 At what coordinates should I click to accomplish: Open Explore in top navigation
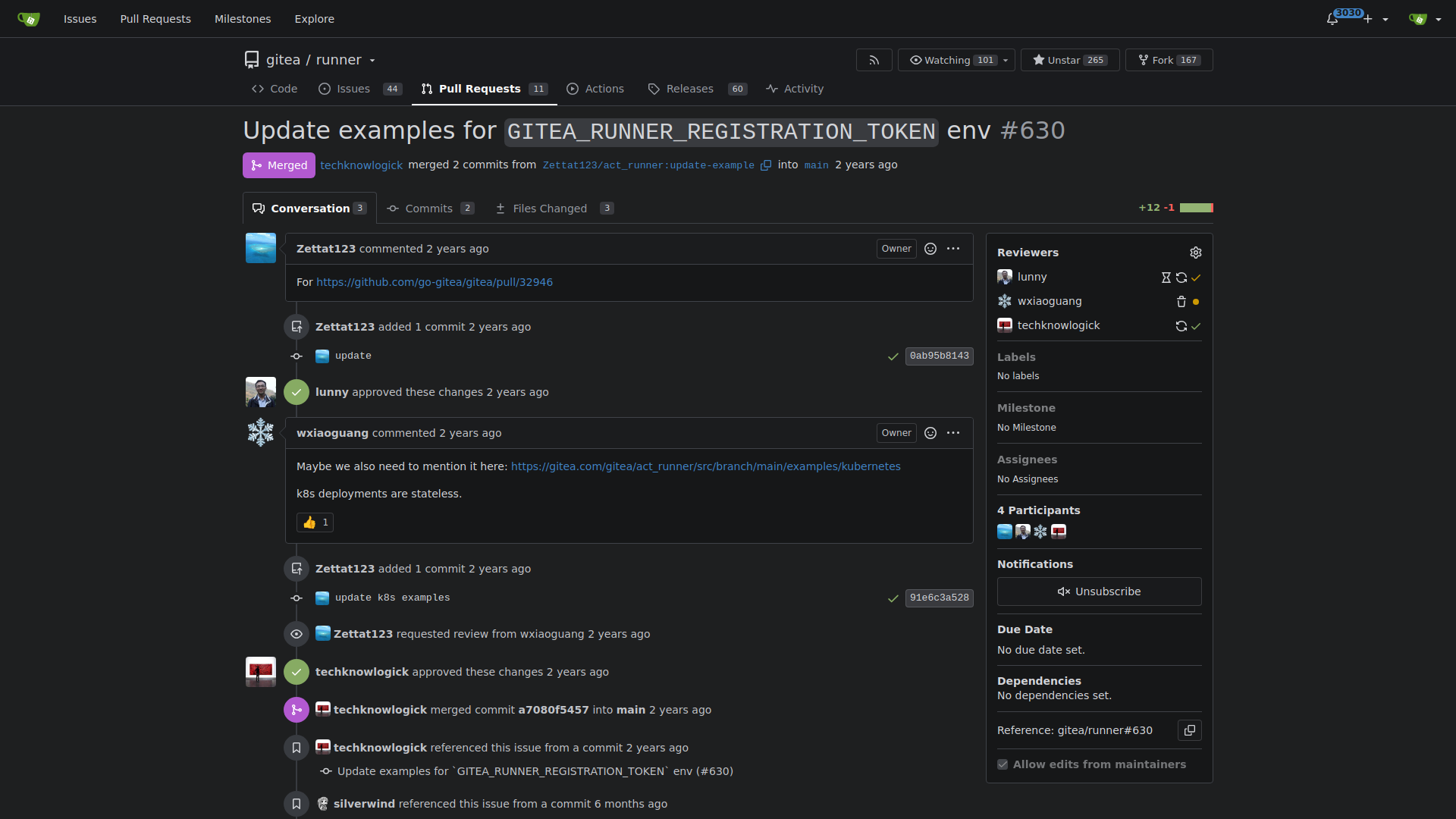pyautogui.click(x=315, y=19)
